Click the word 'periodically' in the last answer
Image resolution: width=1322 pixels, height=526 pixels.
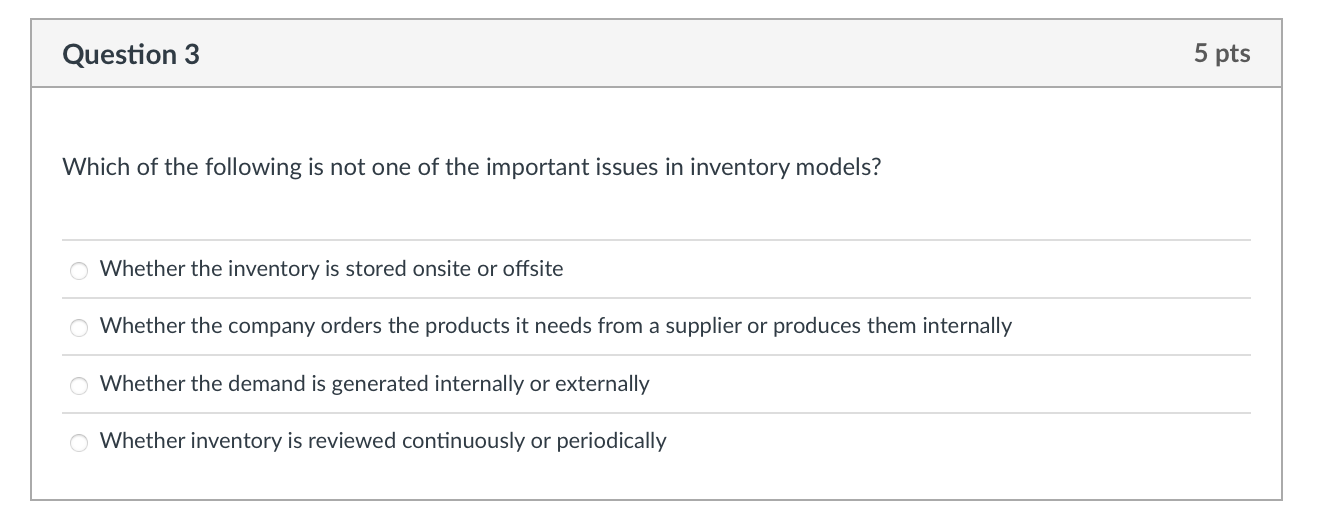coord(611,441)
